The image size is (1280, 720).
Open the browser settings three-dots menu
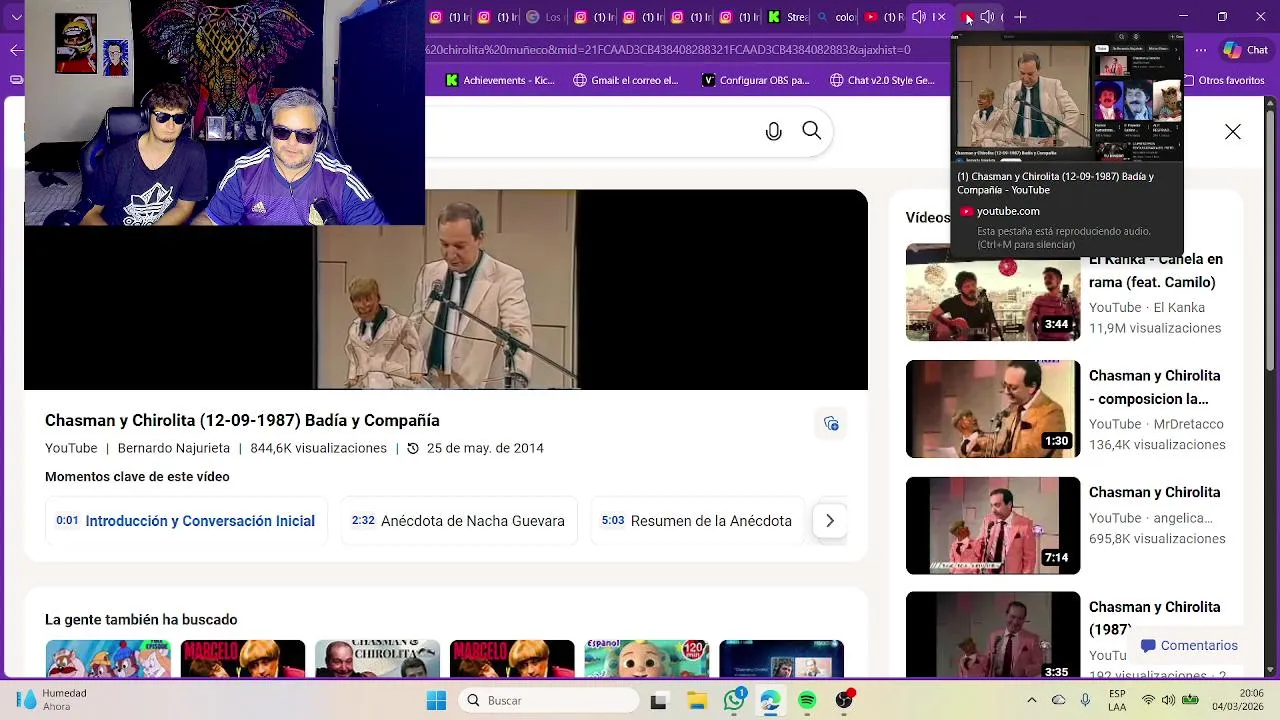click(x=1200, y=50)
